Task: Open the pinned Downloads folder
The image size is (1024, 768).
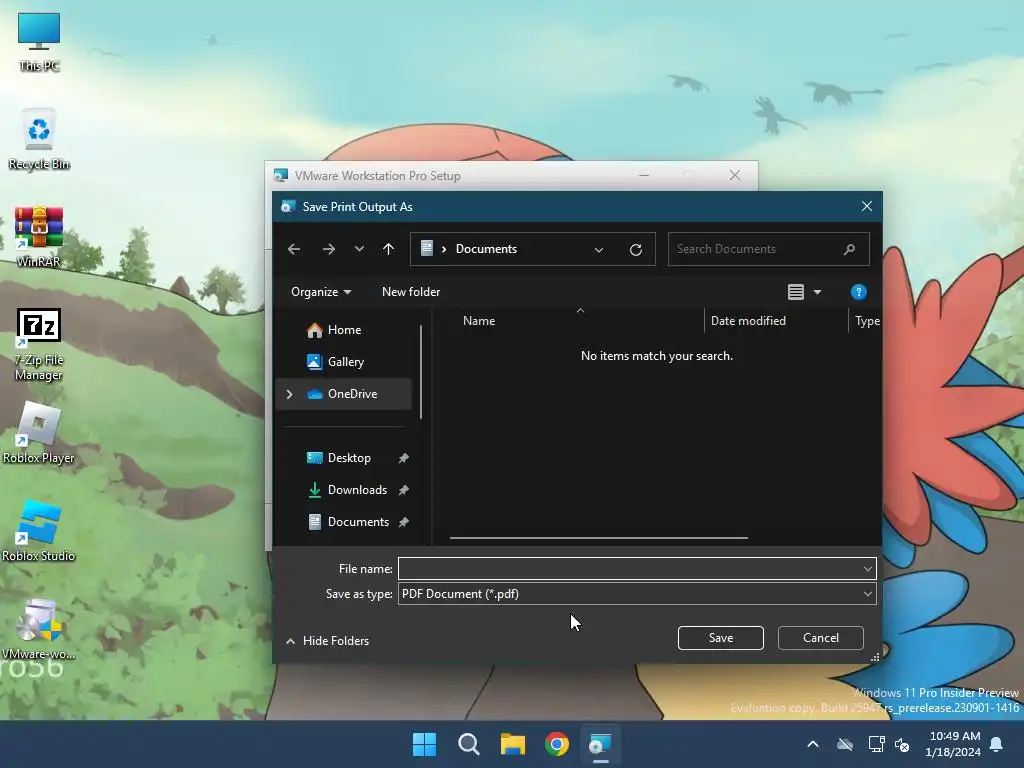Action: 357,490
